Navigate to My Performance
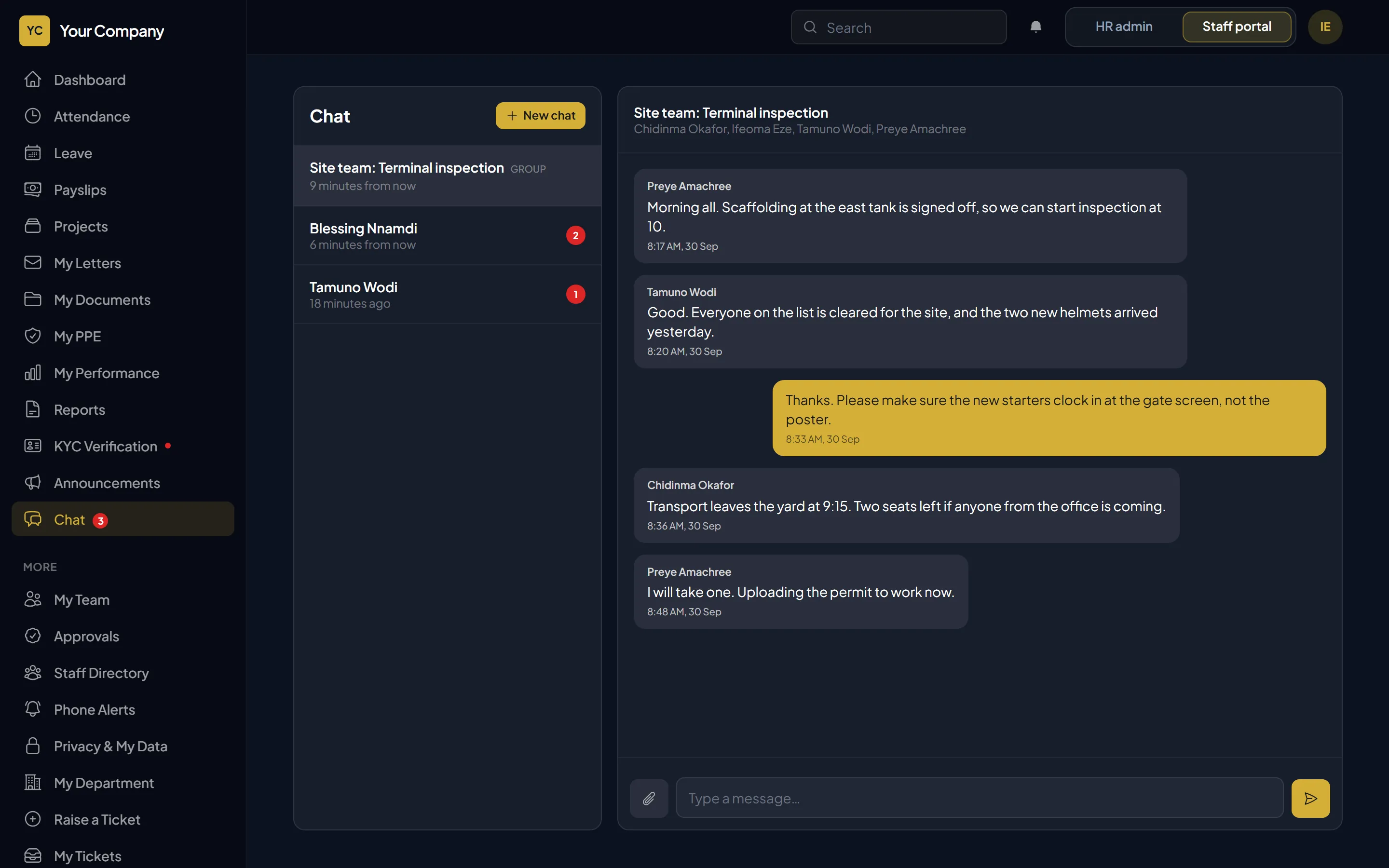 pyautogui.click(x=123, y=373)
